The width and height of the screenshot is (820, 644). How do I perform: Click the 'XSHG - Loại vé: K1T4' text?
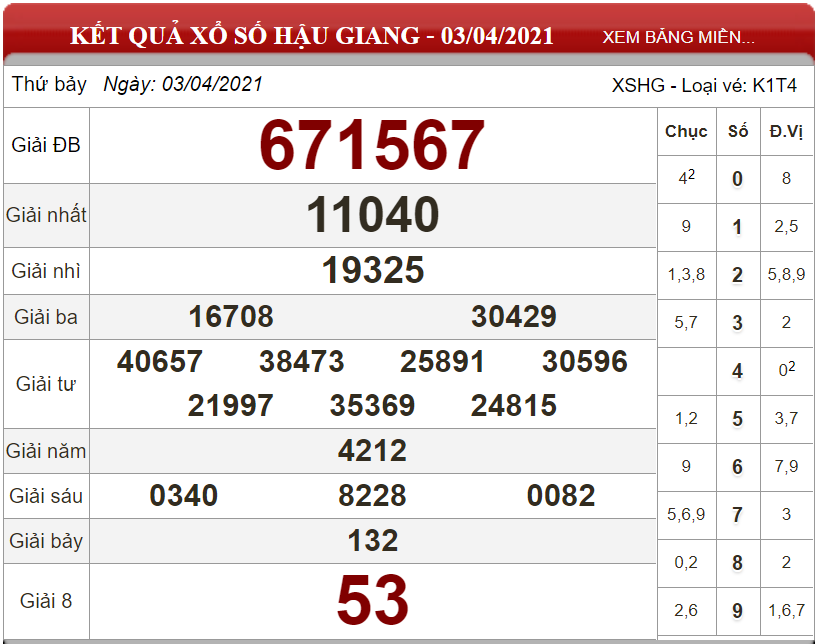click(x=704, y=85)
